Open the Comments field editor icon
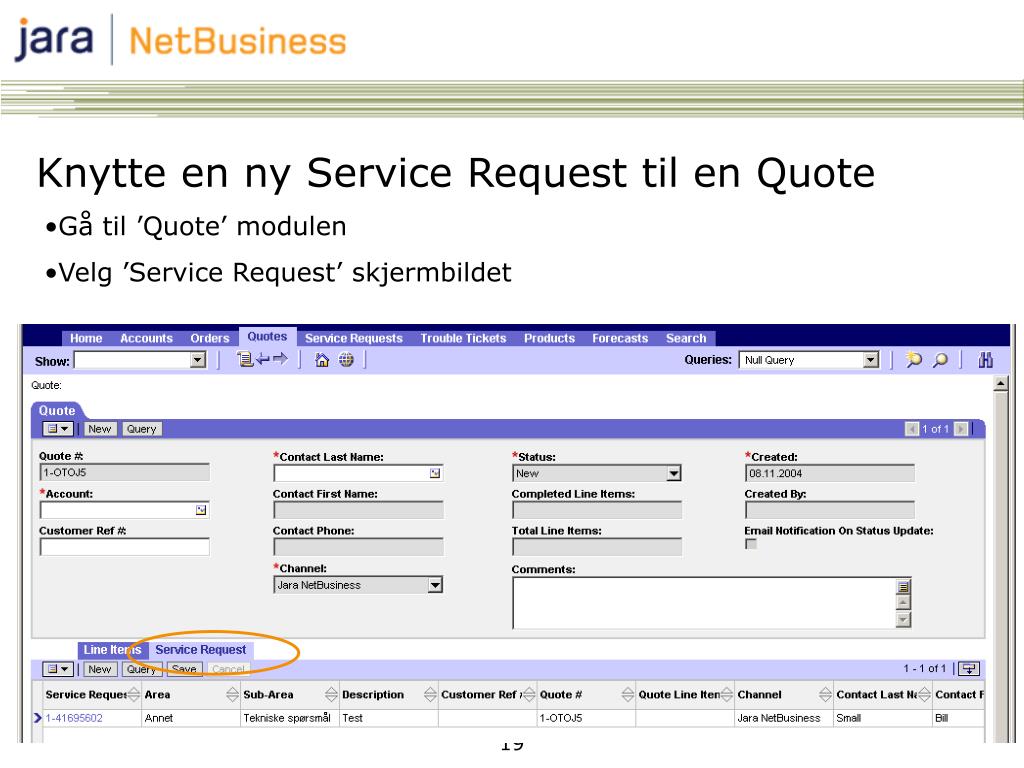The image size is (1024, 768). pyautogui.click(x=903, y=586)
